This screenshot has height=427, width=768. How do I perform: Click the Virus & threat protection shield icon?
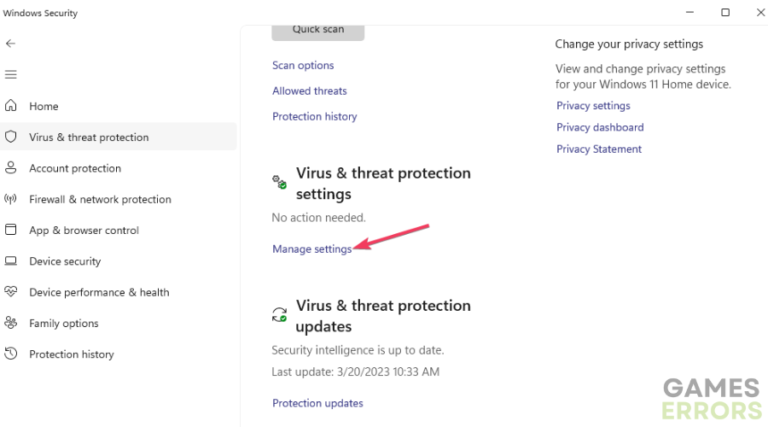11,137
